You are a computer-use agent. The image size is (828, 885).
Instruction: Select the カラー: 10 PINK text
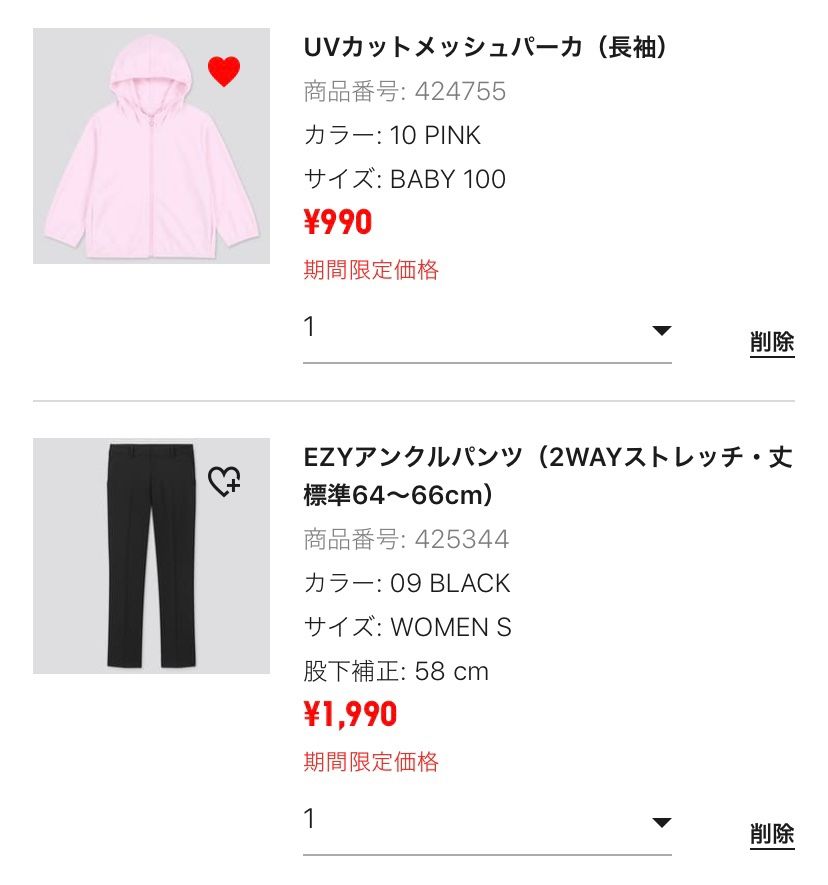click(x=392, y=135)
